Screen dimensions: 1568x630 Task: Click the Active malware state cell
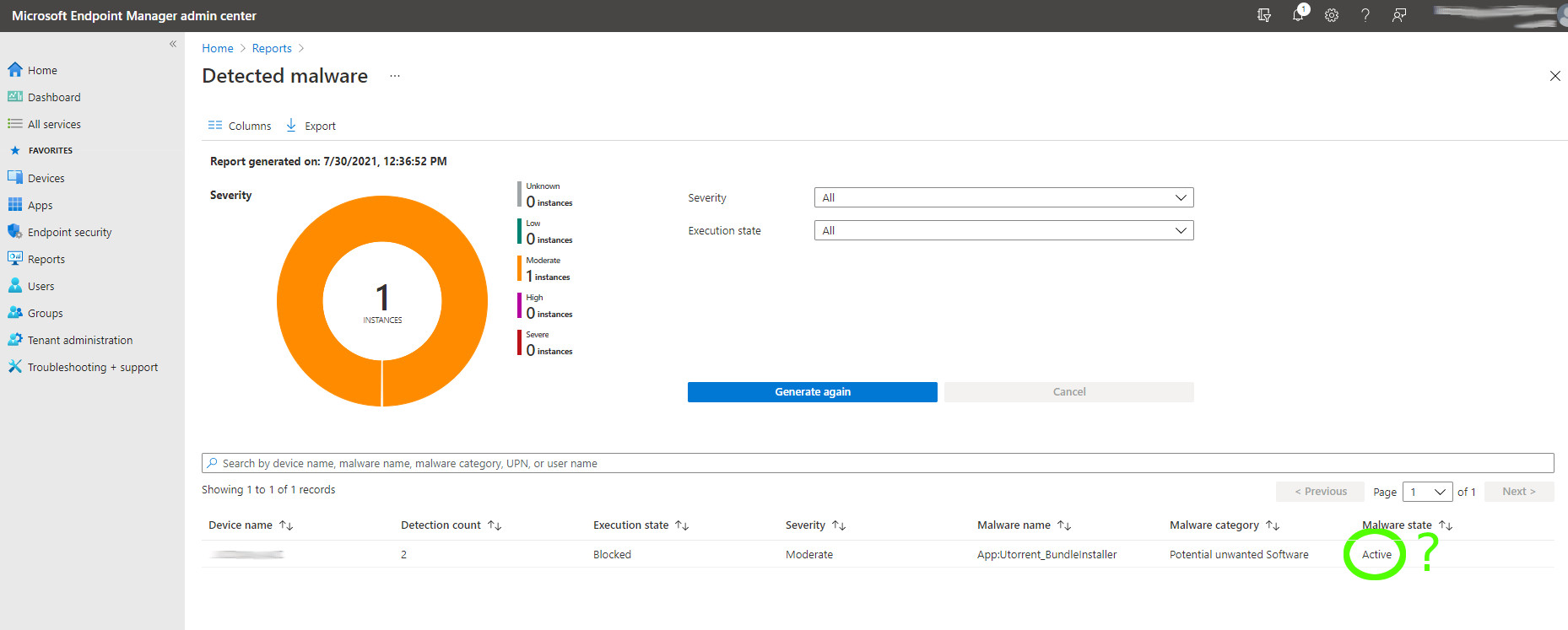1376,554
